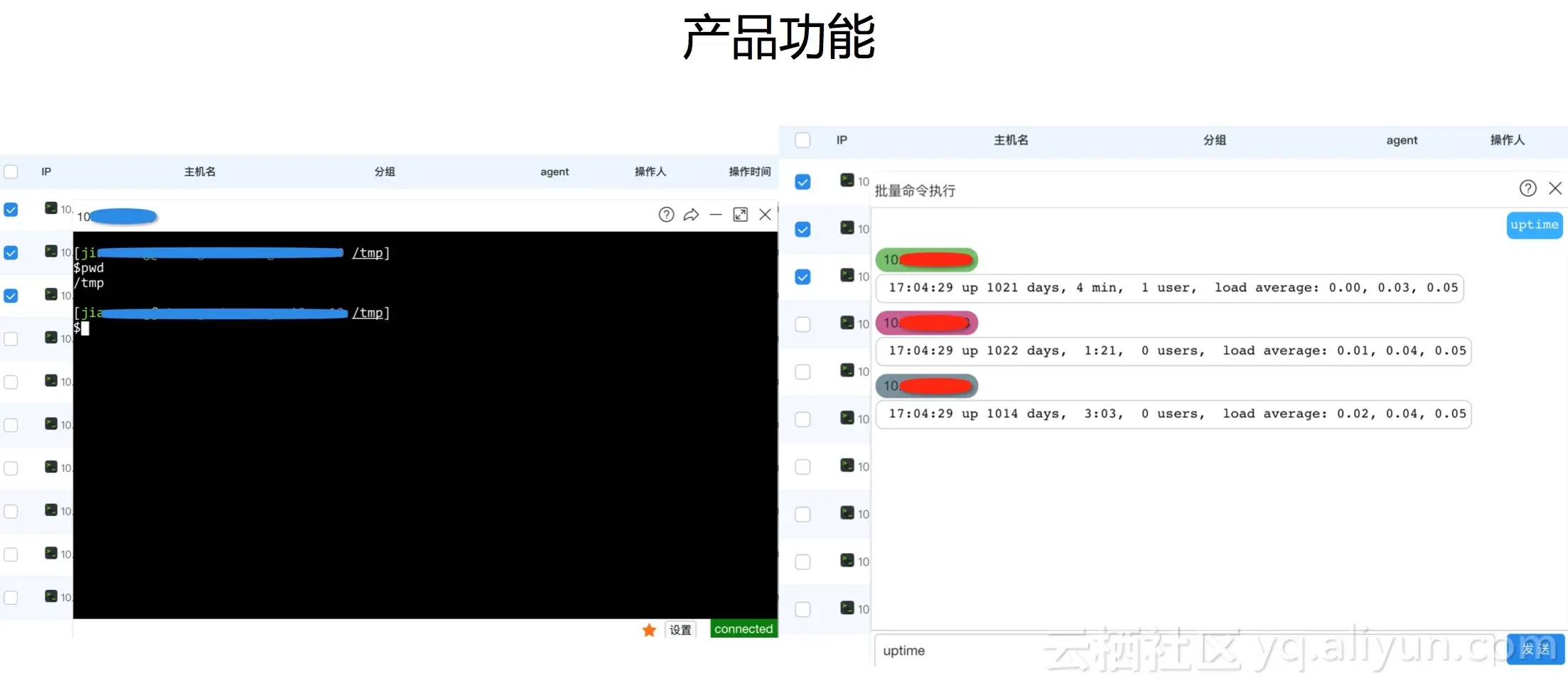Close the 批量命令执行 panel
The width and height of the screenshot is (1568, 681).
1555,188
